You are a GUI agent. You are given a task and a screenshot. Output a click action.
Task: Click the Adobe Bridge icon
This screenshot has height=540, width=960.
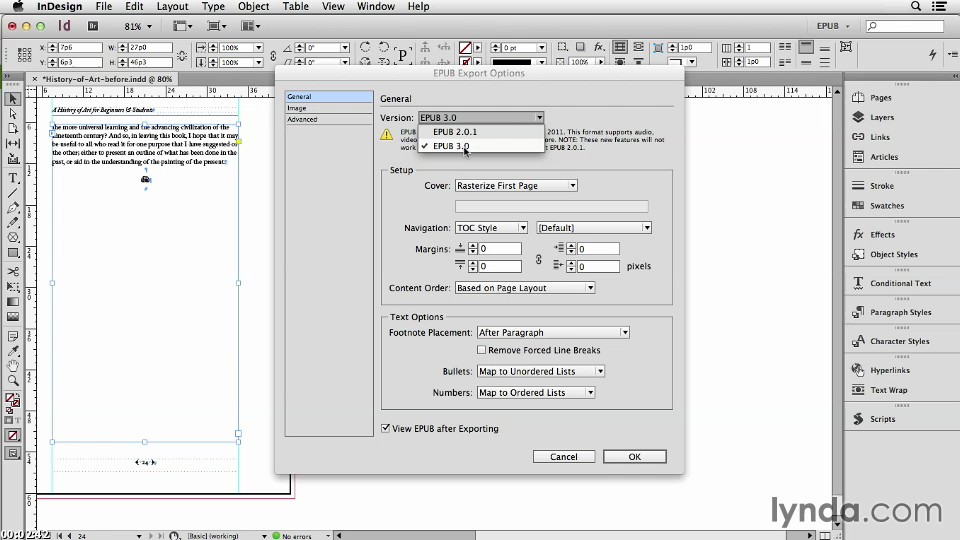click(x=93, y=26)
